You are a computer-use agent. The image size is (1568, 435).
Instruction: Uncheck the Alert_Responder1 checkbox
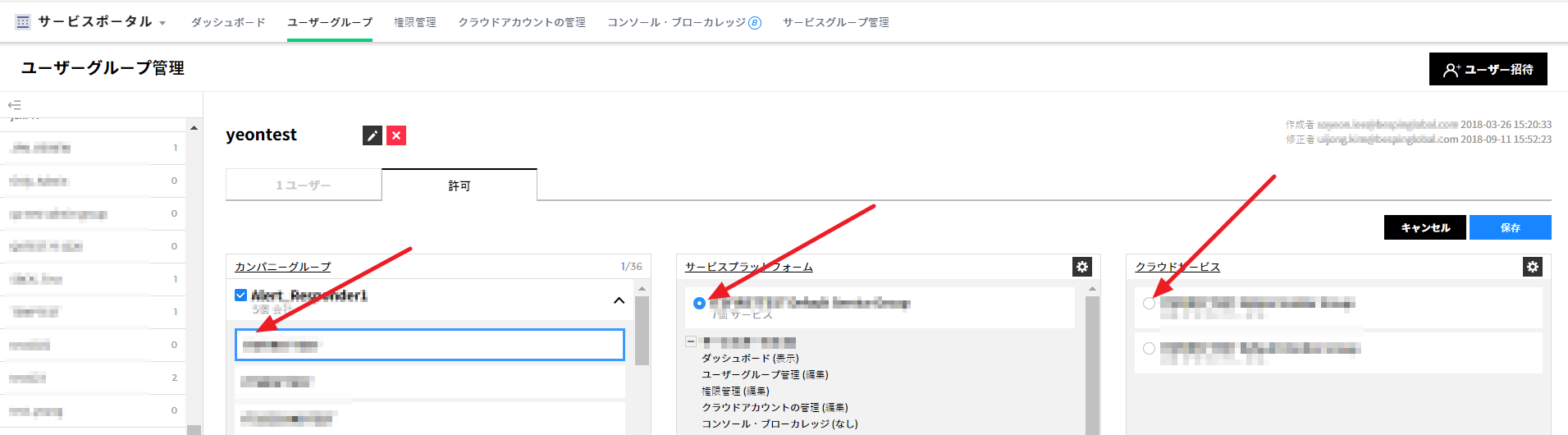240,295
